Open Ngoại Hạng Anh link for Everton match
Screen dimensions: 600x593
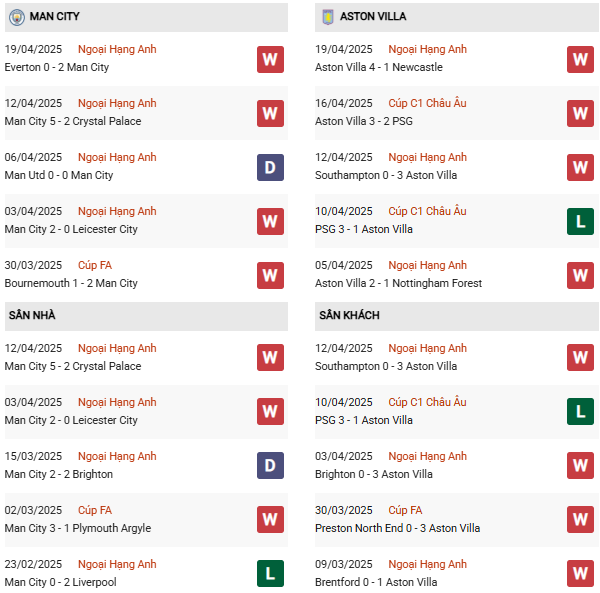[117, 49]
